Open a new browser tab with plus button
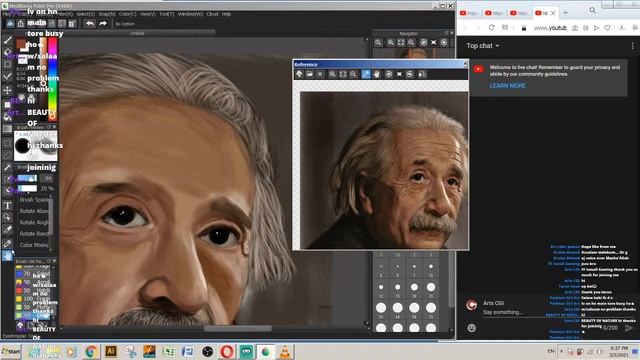640x360 pixels. pos(565,13)
